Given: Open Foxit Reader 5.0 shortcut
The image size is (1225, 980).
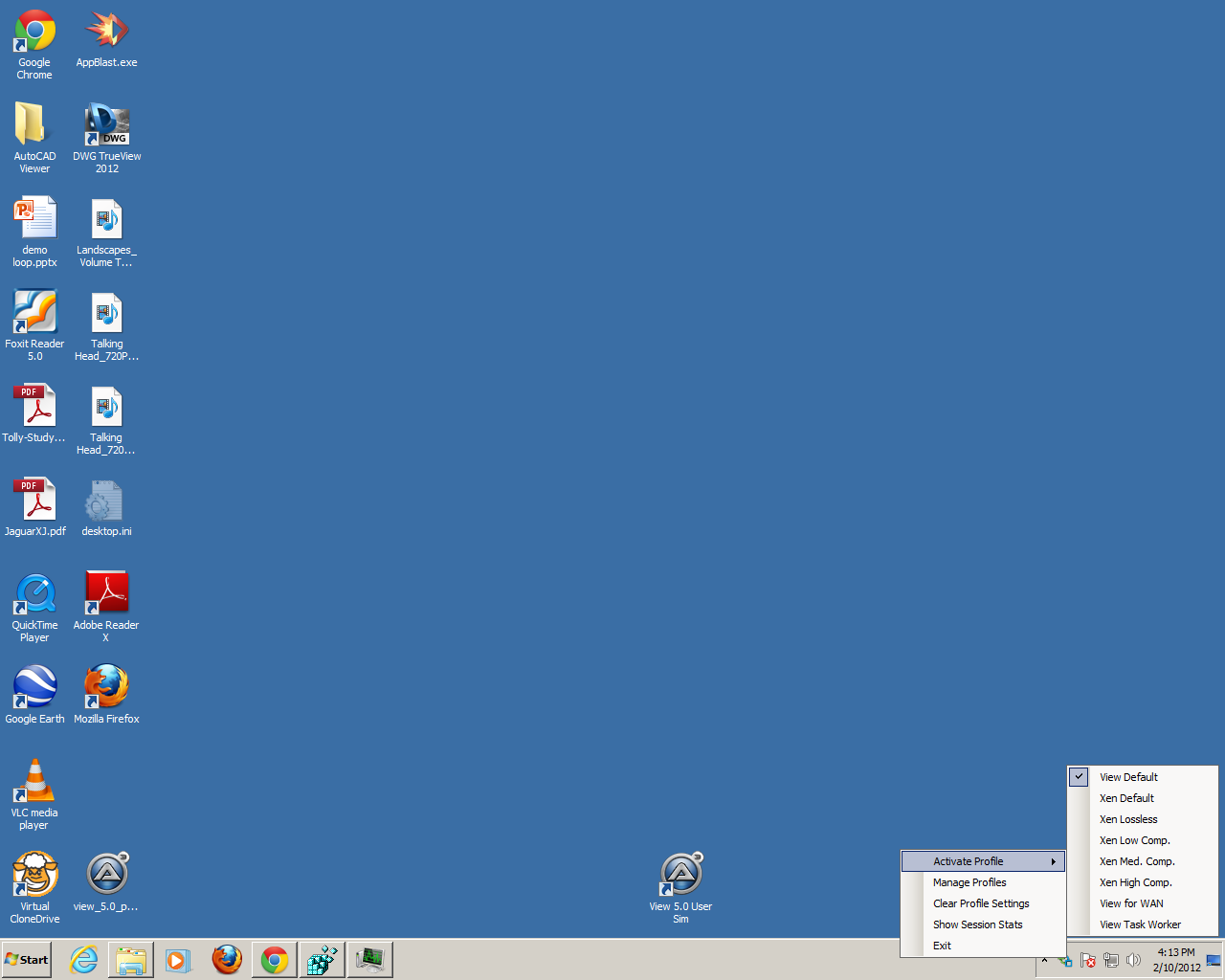Looking at the screenshot, I should click(34, 313).
